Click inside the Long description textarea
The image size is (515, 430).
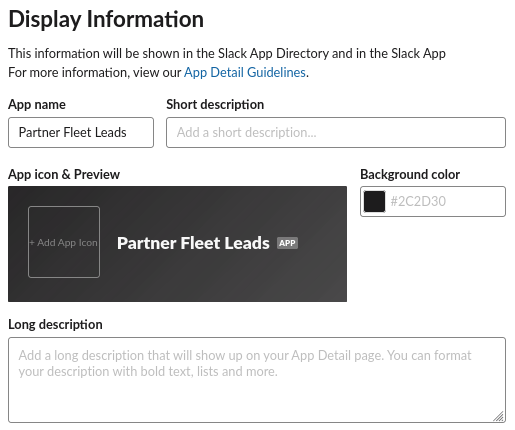point(257,380)
